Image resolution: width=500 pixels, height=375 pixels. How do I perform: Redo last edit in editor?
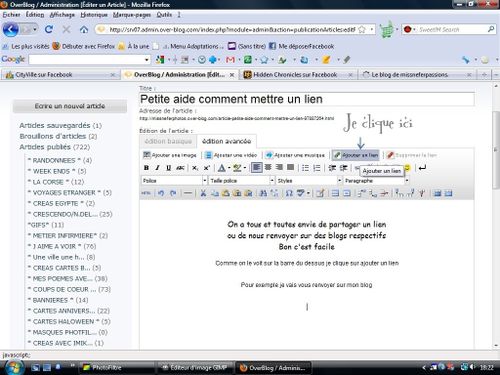[173, 193]
